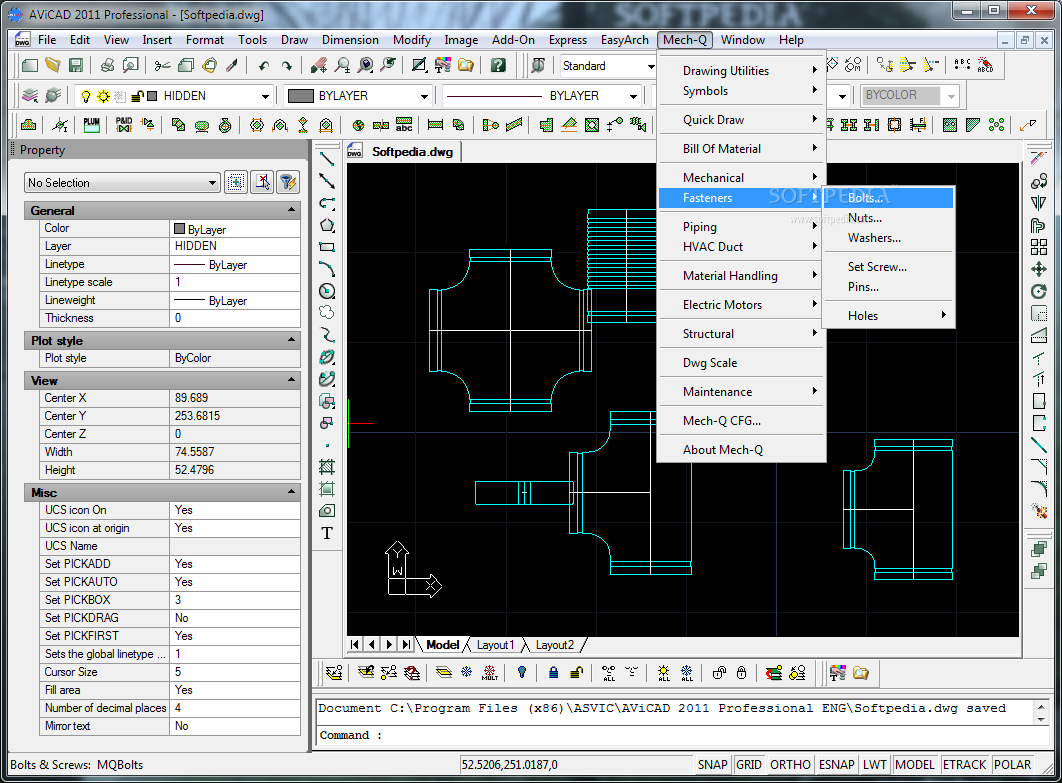The height and width of the screenshot is (783, 1062).
Task: Click the Quick Select icon in Property panel
Action: (236, 182)
